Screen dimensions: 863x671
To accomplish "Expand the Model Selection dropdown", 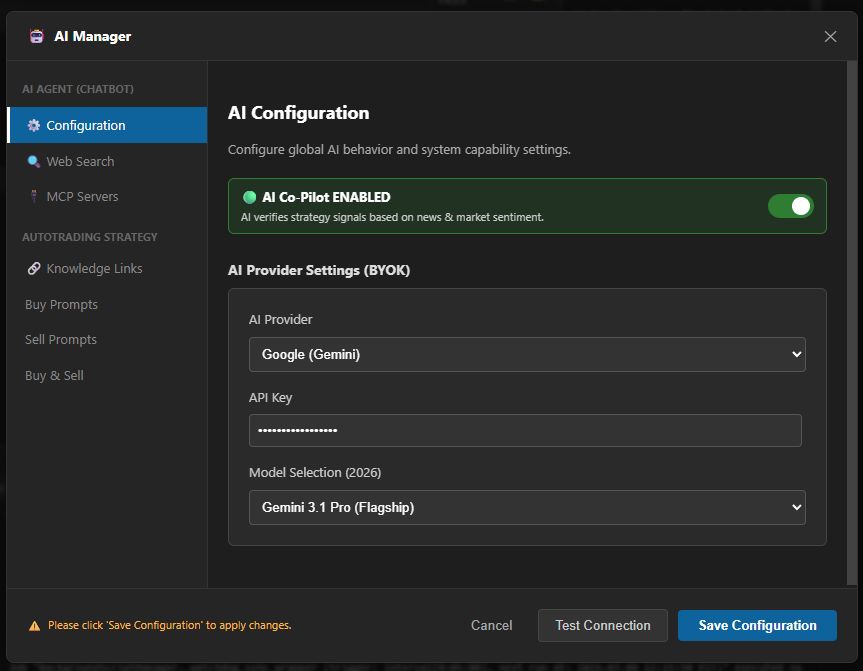I will 527,507.
